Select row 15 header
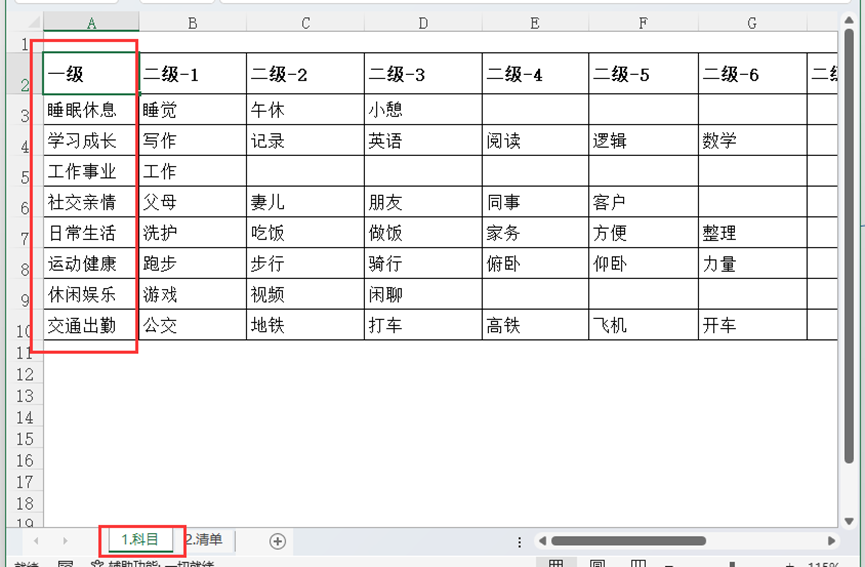The height and width of the screenshot is (567, 865). pyautogui.click(x=25, y=439)
